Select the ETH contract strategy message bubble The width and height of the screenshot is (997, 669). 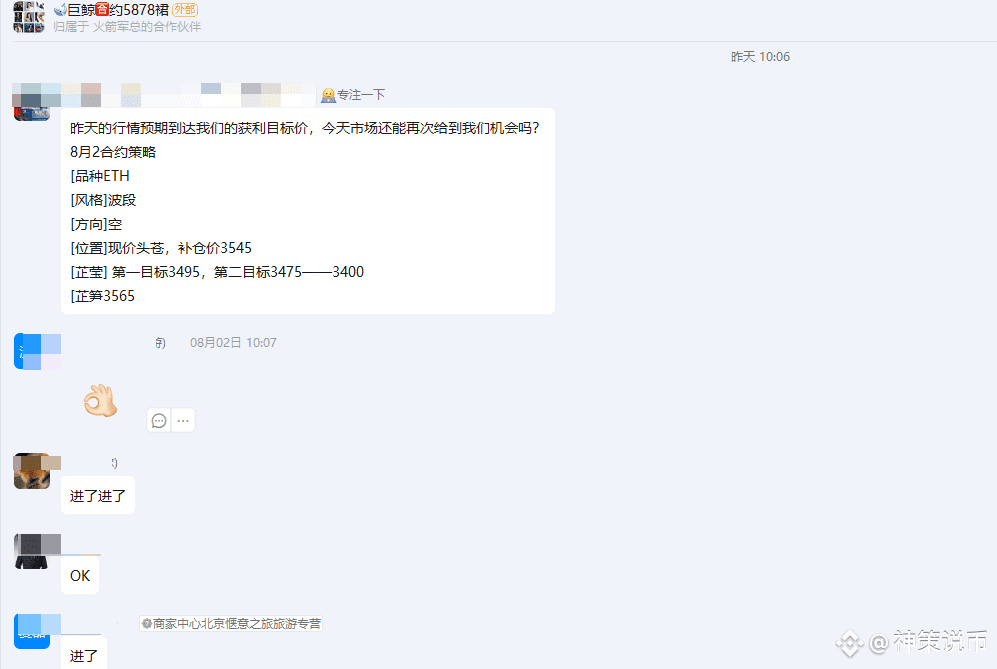click(308, 211)
